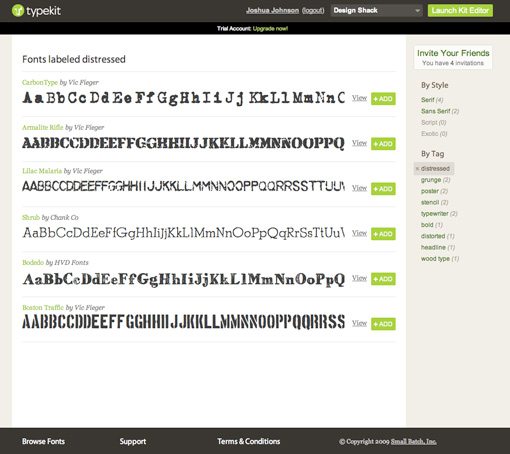The width and height of the screenshot is (510, 454).
Task: Open CarbonType font name link
Action: tap(40, 82)
